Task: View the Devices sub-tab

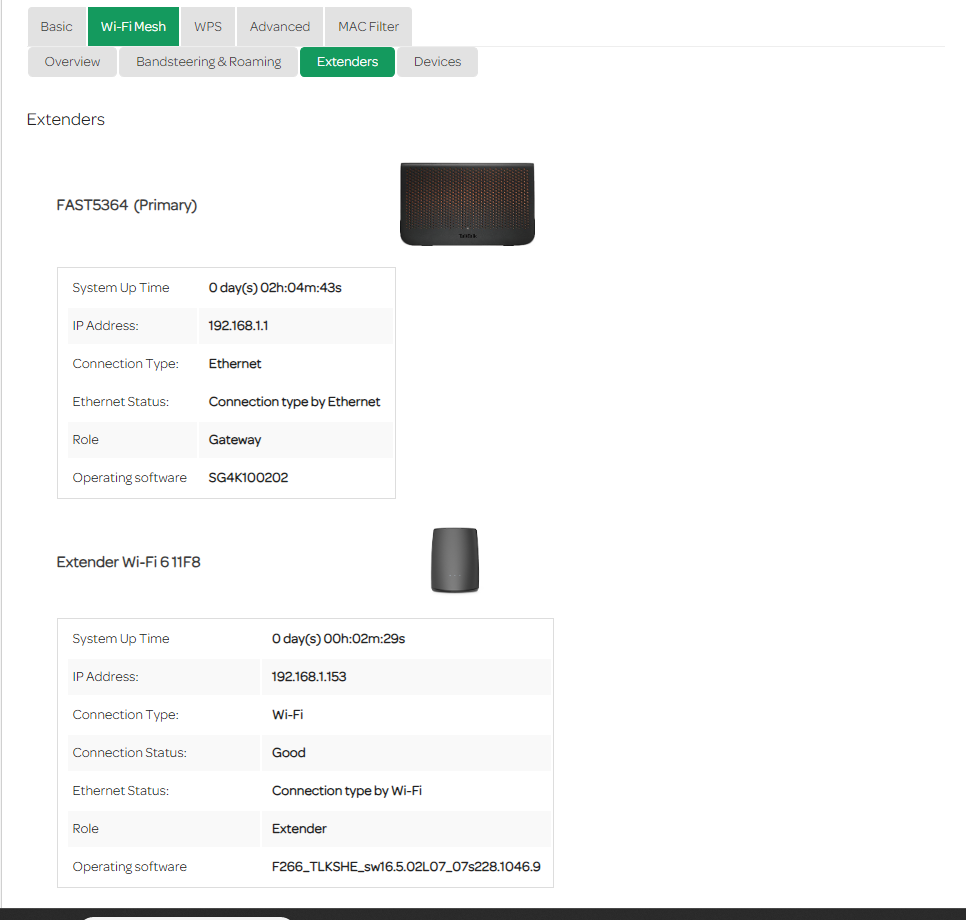Action: coord(437,61)
